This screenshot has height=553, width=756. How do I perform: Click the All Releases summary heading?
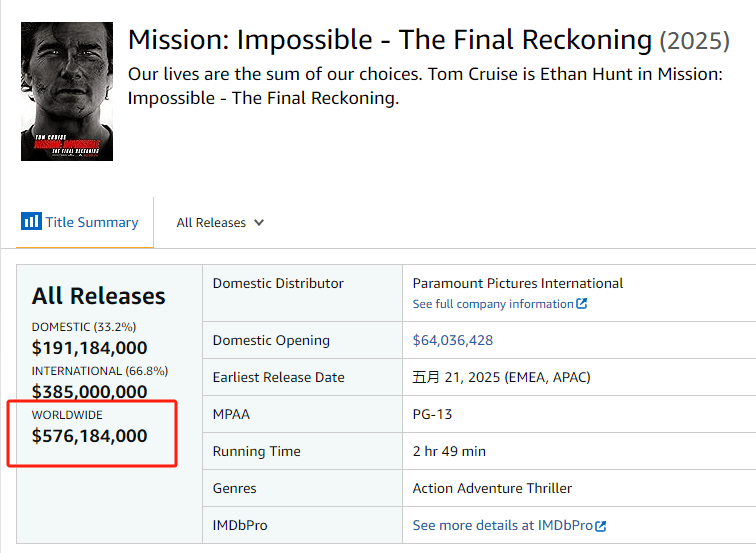coord(98,296)
